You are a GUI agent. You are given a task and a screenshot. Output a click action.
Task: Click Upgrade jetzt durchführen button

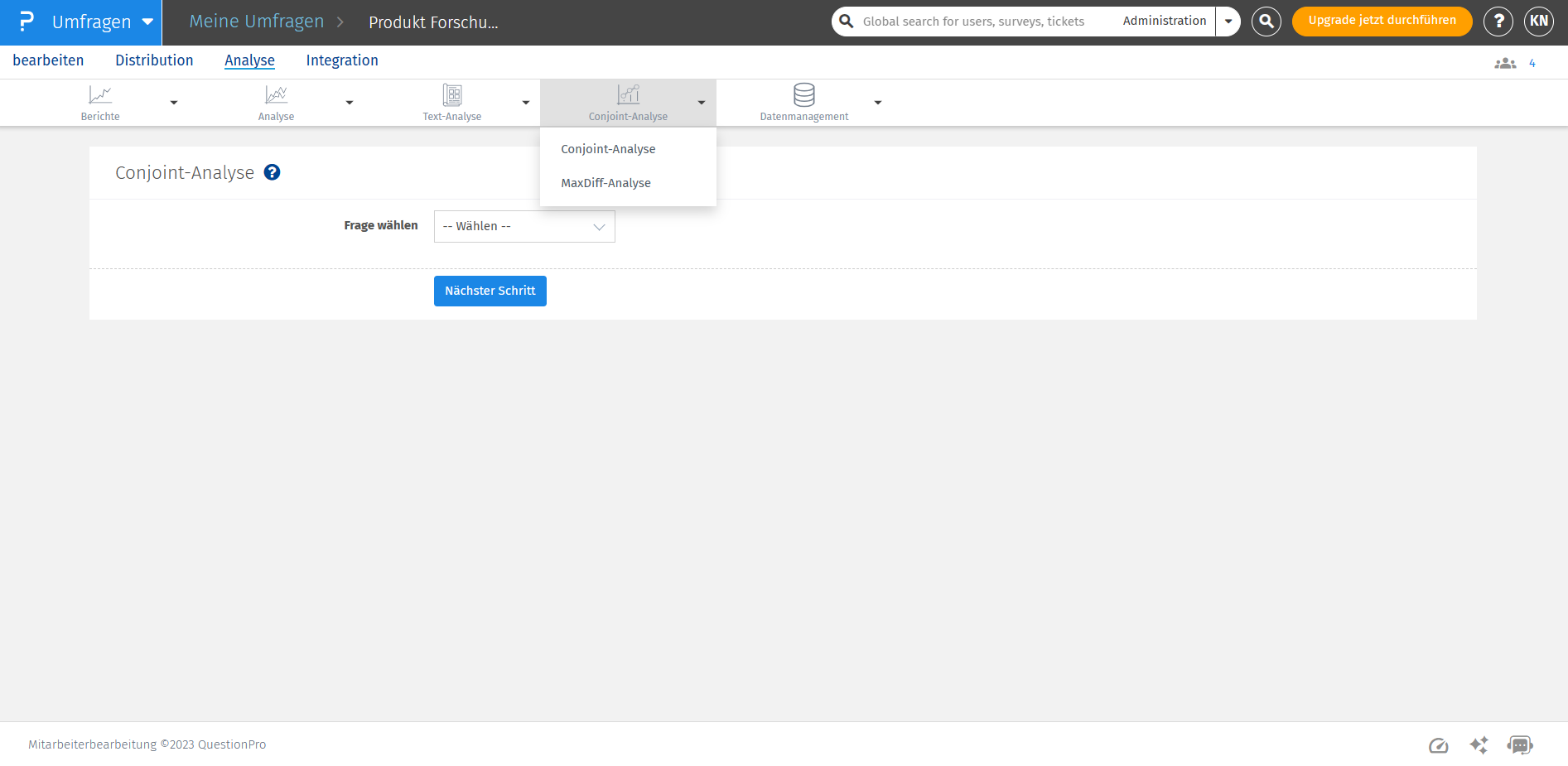point(1382,22)
